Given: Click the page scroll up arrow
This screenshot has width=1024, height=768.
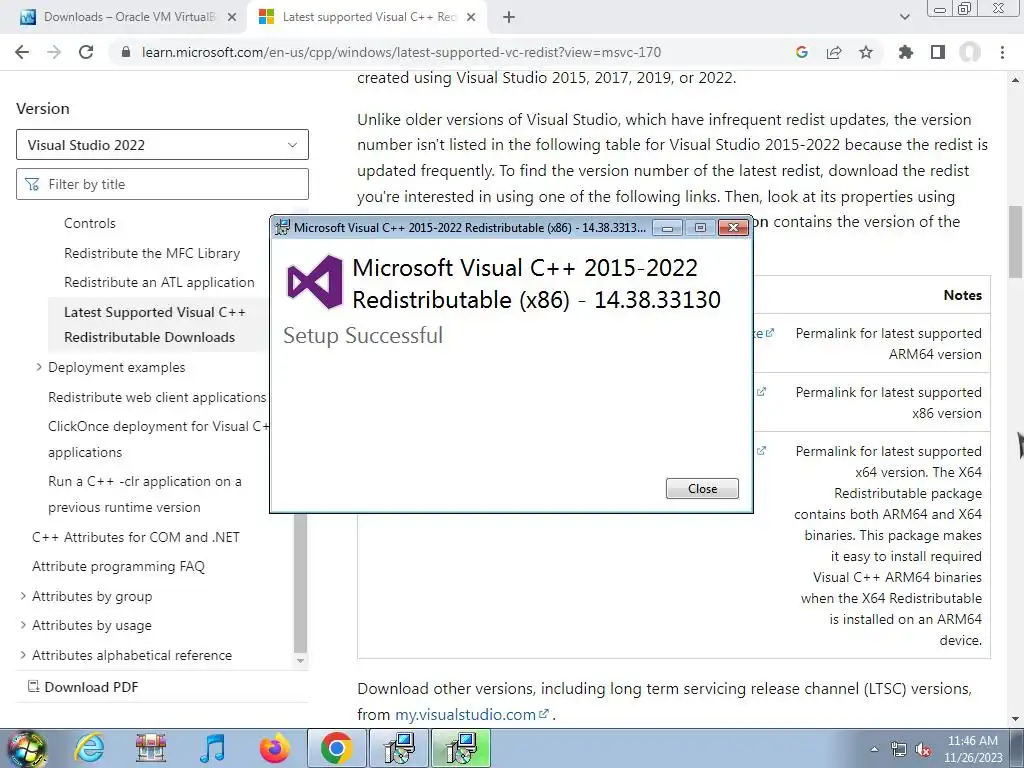Looking at the screenshot, I should tap(1016, 80).
